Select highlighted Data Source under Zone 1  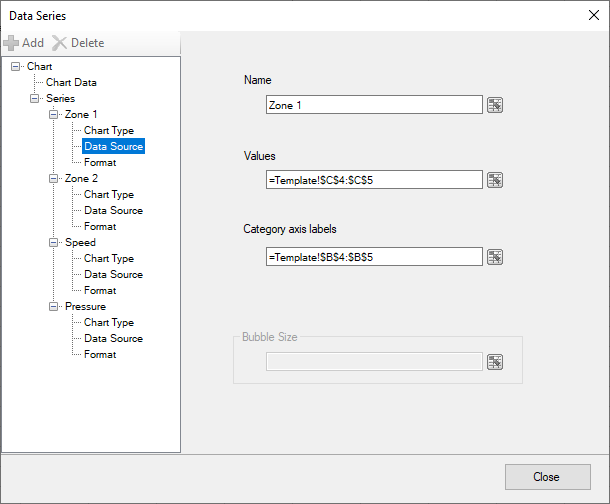click(114, 146)
